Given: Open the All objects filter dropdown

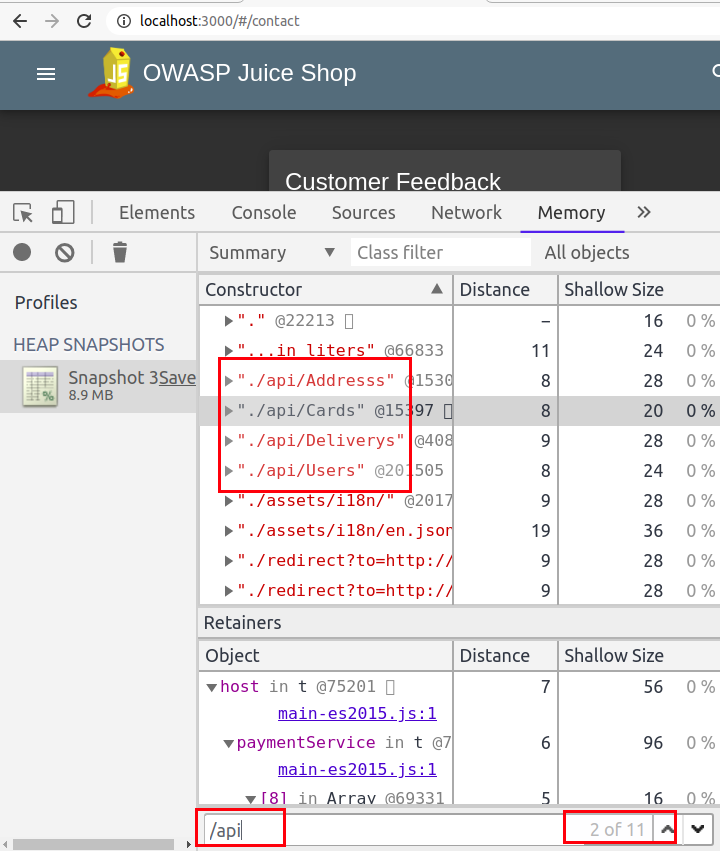Looking at the screenshot, I should click(x=587, y=252).
